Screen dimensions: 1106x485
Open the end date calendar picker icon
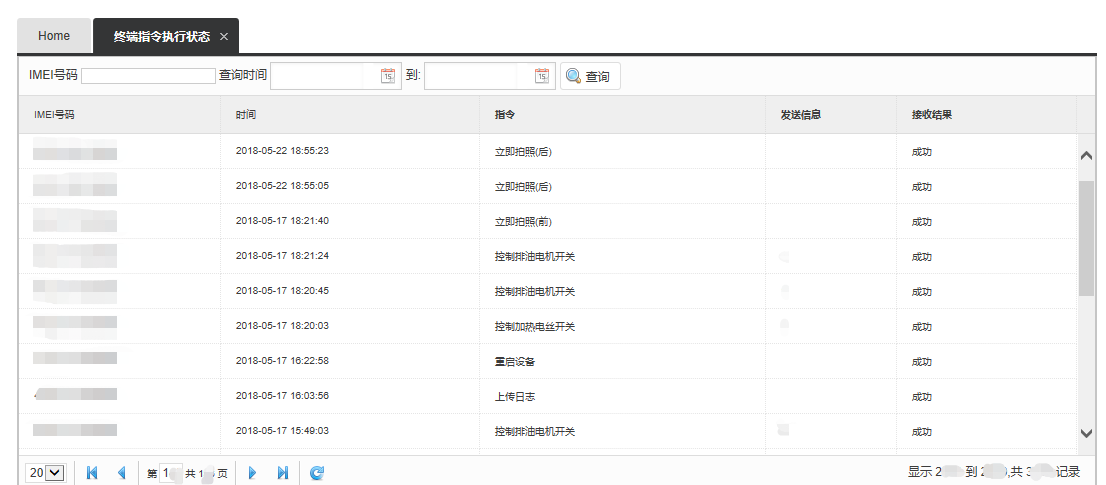click(542, 76)
